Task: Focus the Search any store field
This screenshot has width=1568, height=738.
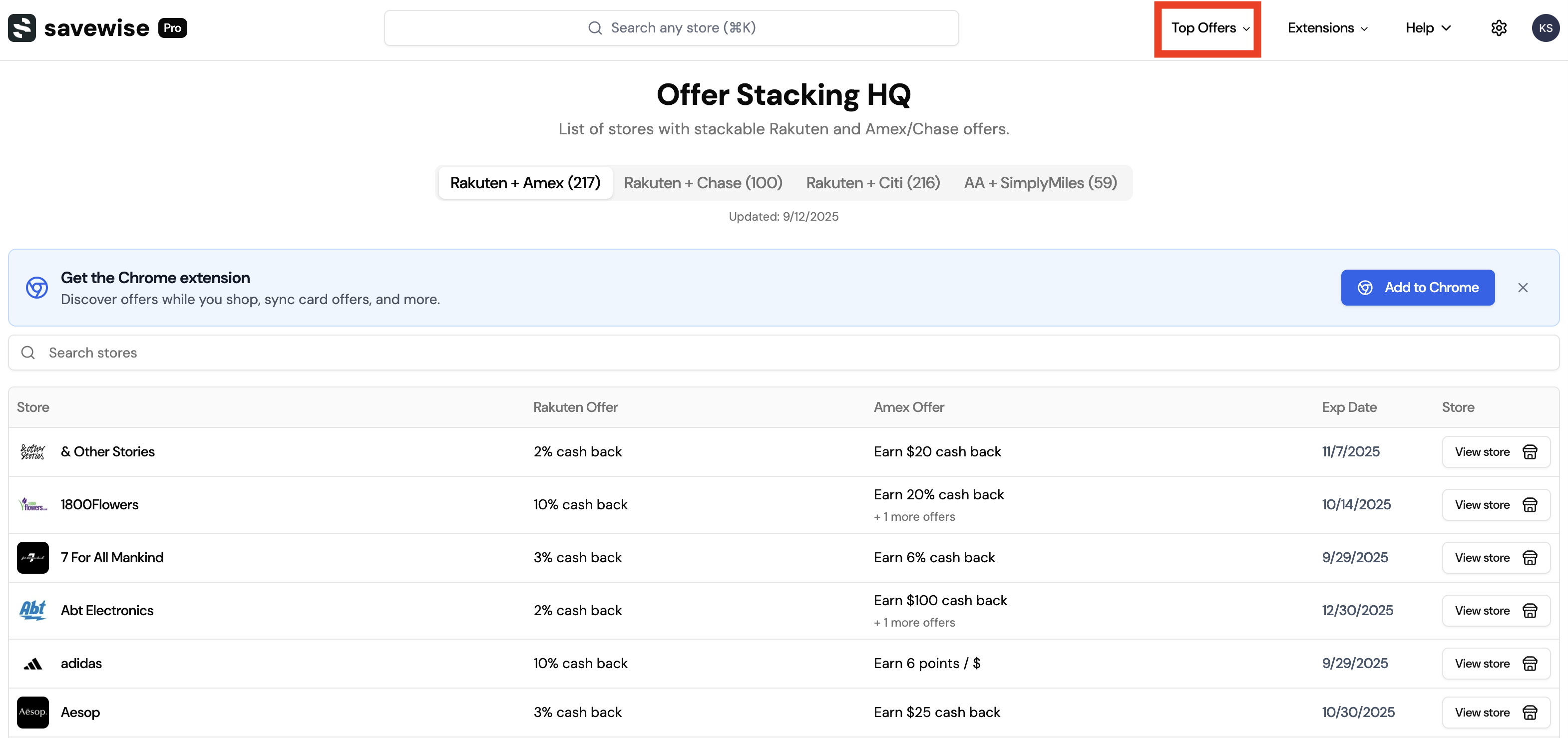Action: 671,28
